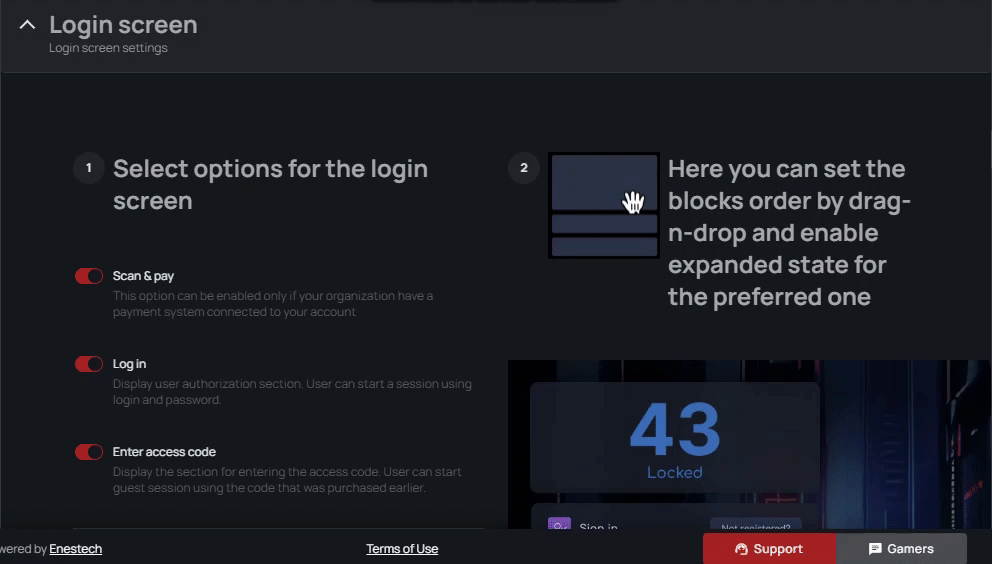
Task: Click the drag-n-drop blocks illustration
Action: pyautogui.click(x=604, y=205)
